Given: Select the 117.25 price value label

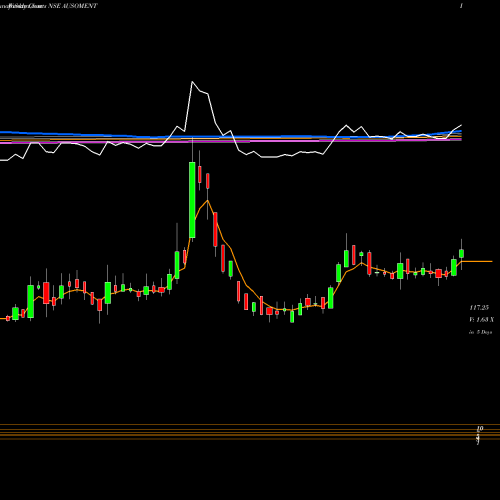Looking at the screenshot, I should point(479,307).
